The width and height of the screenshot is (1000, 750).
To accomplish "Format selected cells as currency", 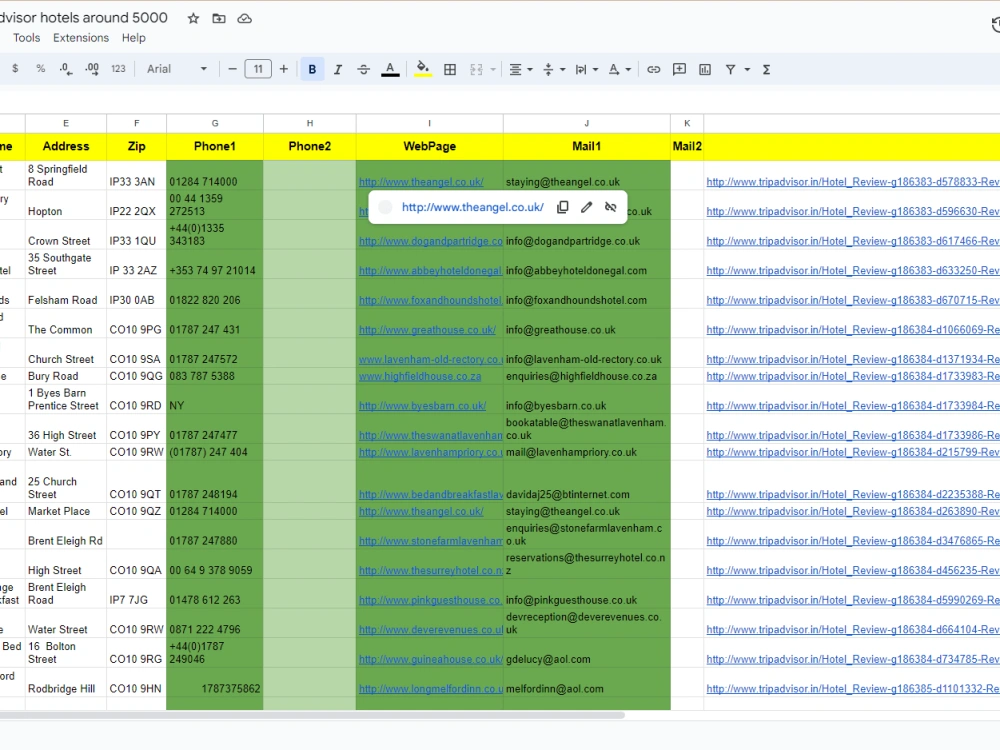I will pyautogui.click(x=15, y=68).
